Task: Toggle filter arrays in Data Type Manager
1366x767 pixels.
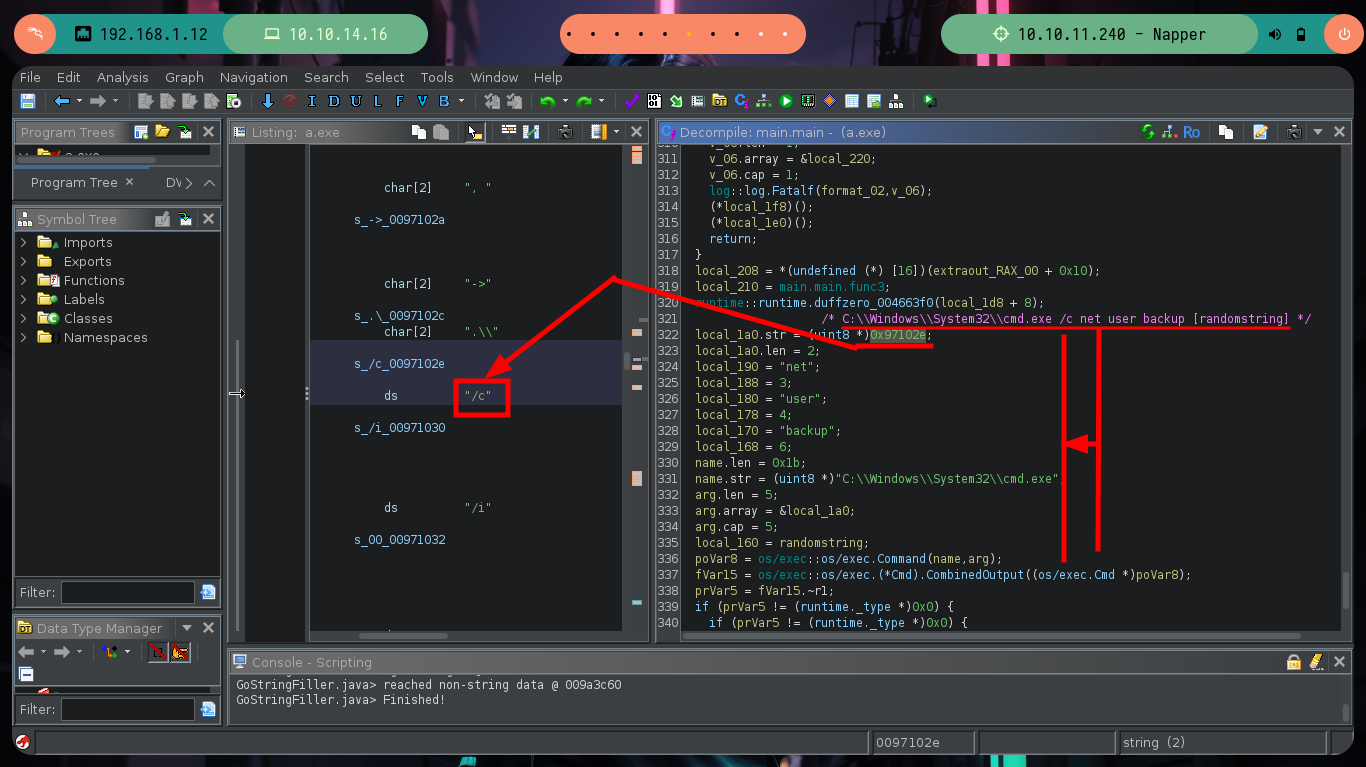Action: tap(158, 652)
